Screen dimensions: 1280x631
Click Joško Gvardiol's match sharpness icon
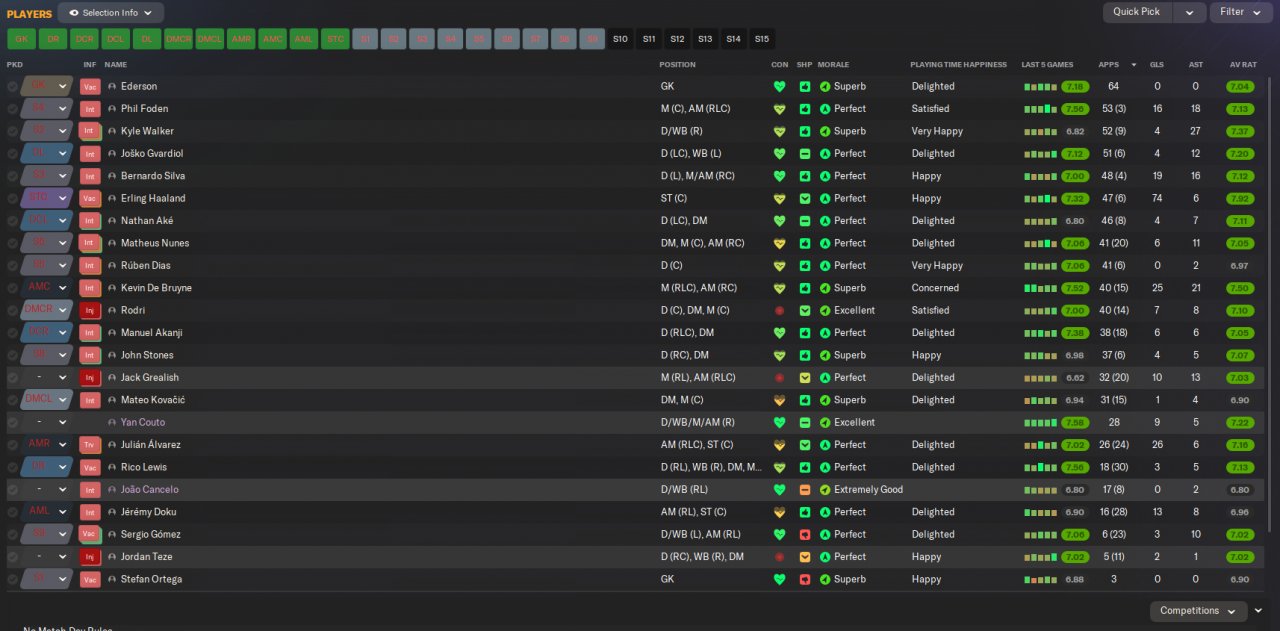(805, 154)
